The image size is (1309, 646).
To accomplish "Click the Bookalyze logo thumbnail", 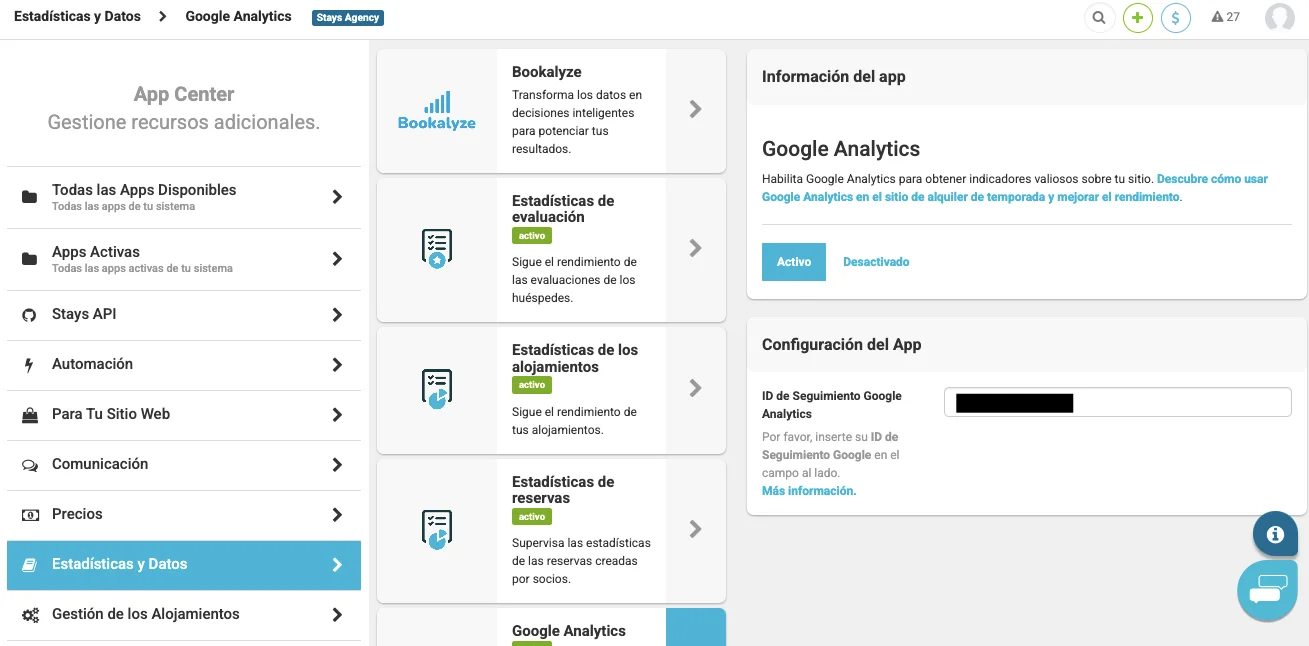I will [437, 111].
